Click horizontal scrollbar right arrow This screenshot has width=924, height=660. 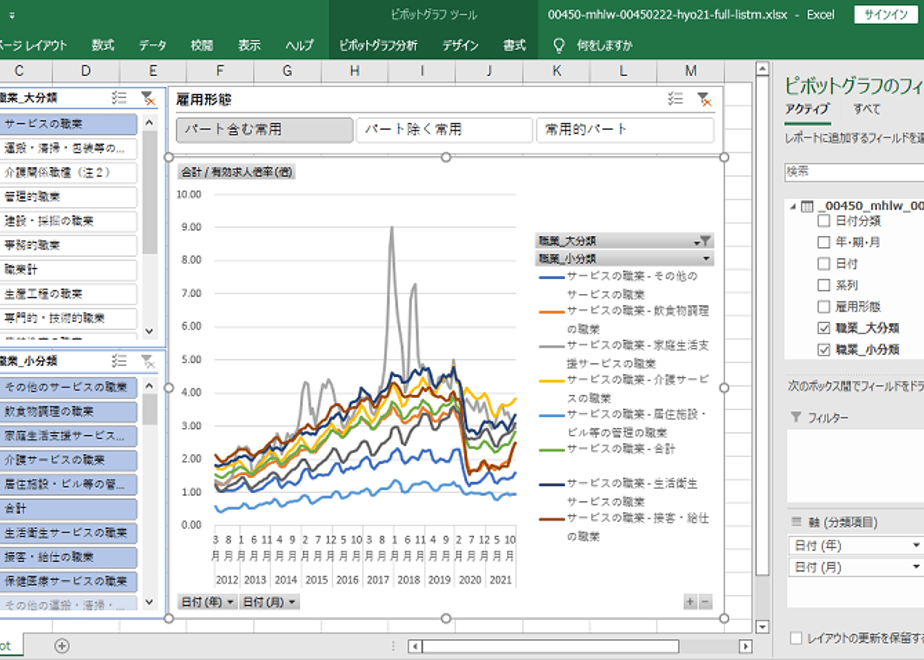tap(745, 646)
